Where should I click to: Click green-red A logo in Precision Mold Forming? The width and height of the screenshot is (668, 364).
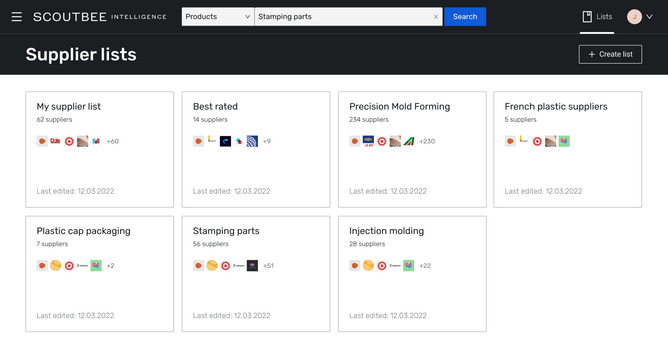[409, 141]
